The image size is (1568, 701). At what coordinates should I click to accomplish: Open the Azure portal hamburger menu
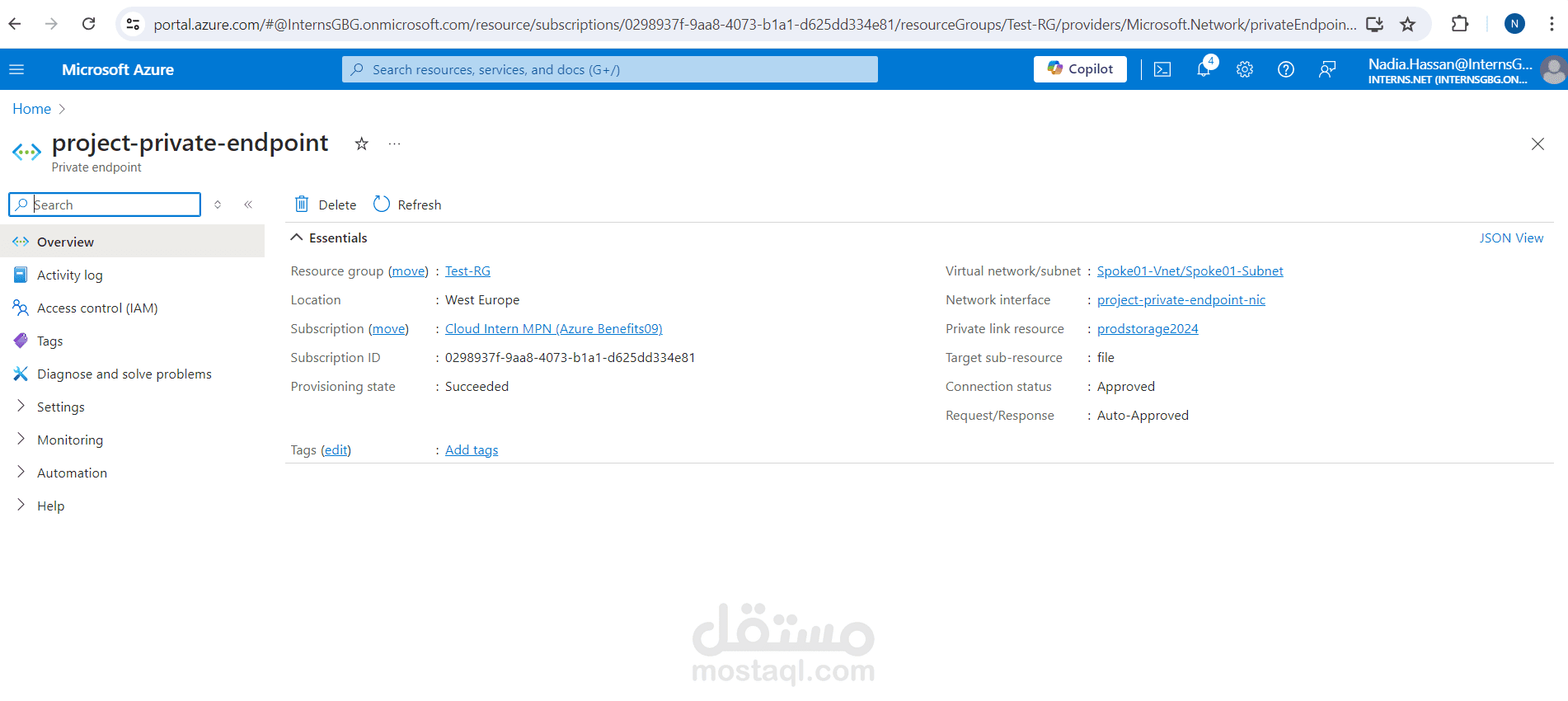click(x=16, y=70)
